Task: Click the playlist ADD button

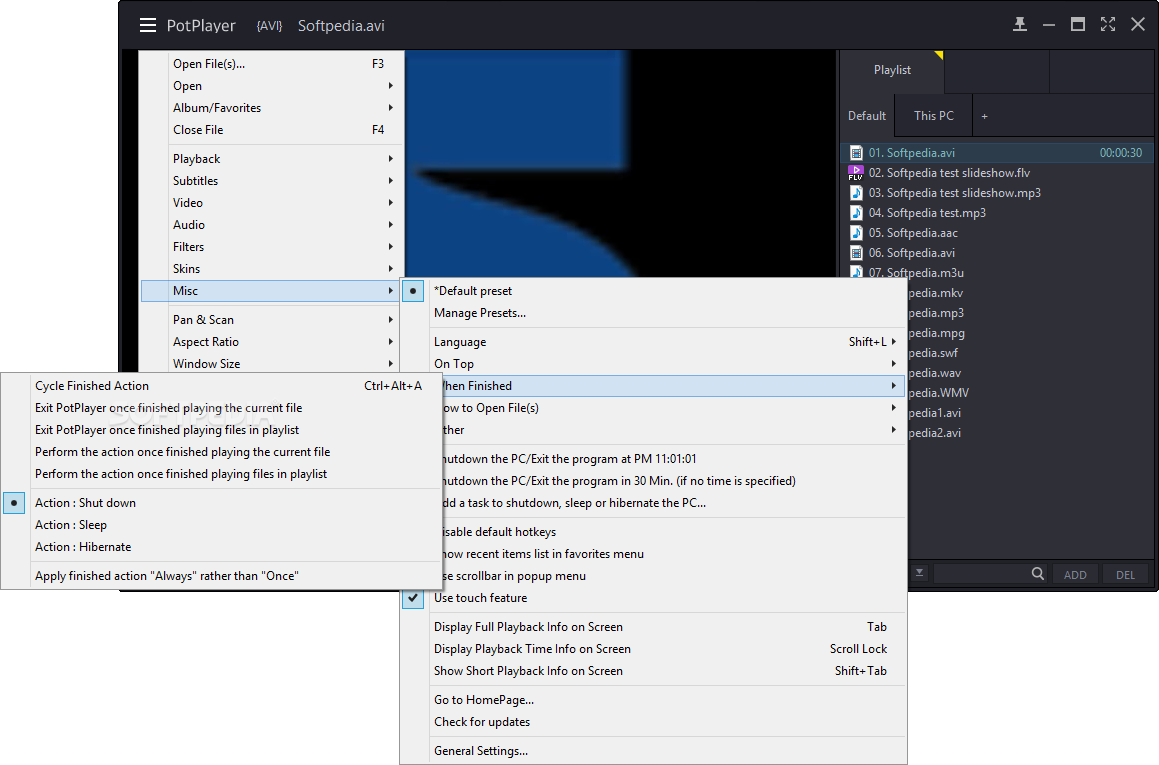Action: pyautogui.click(x=1075, y=574)
